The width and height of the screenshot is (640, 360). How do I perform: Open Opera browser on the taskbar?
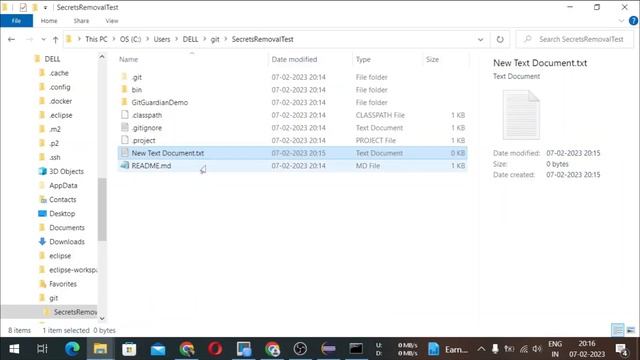215,349
